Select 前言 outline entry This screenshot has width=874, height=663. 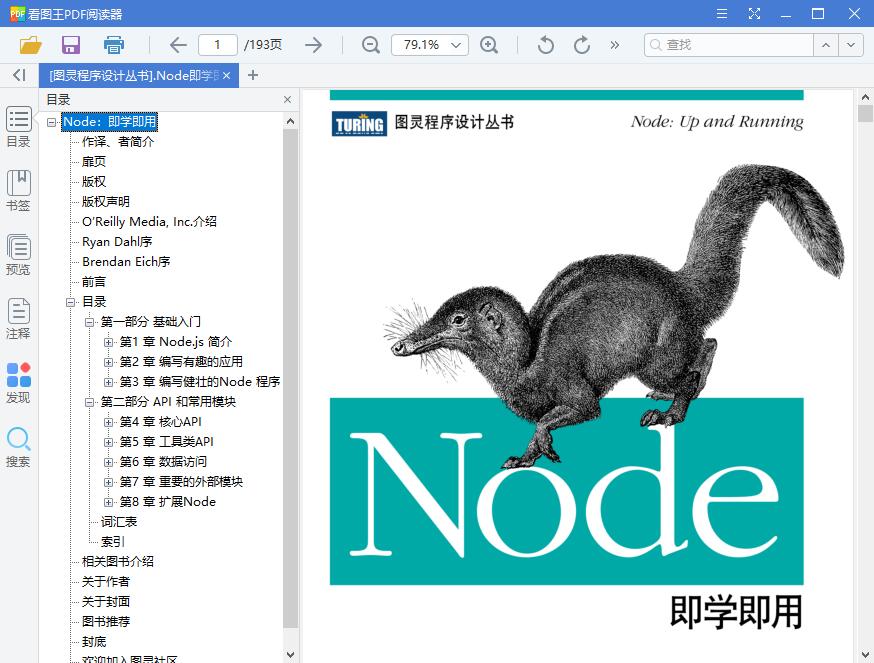[94, 282]
